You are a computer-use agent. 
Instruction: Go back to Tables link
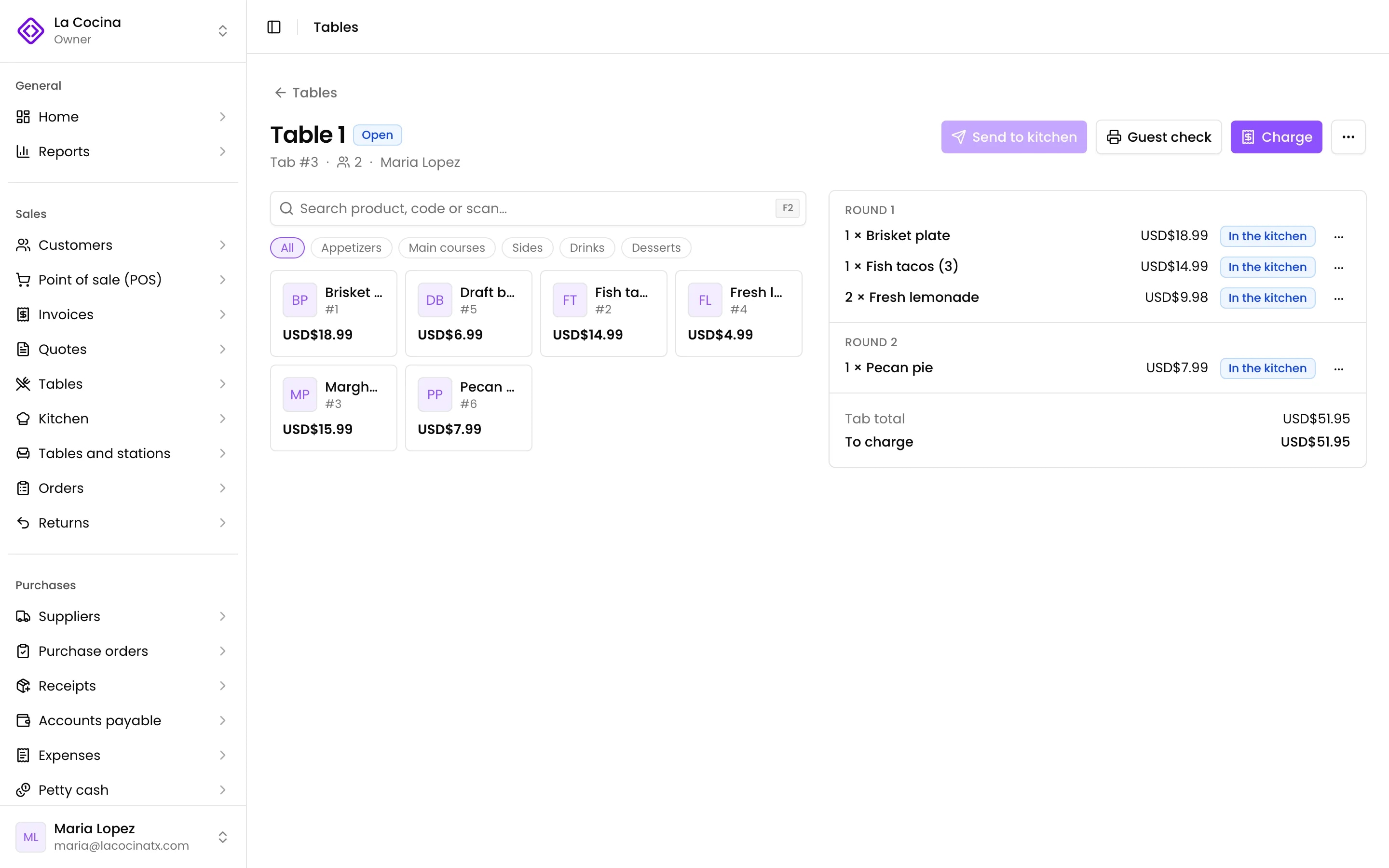[x=306, y=93]
